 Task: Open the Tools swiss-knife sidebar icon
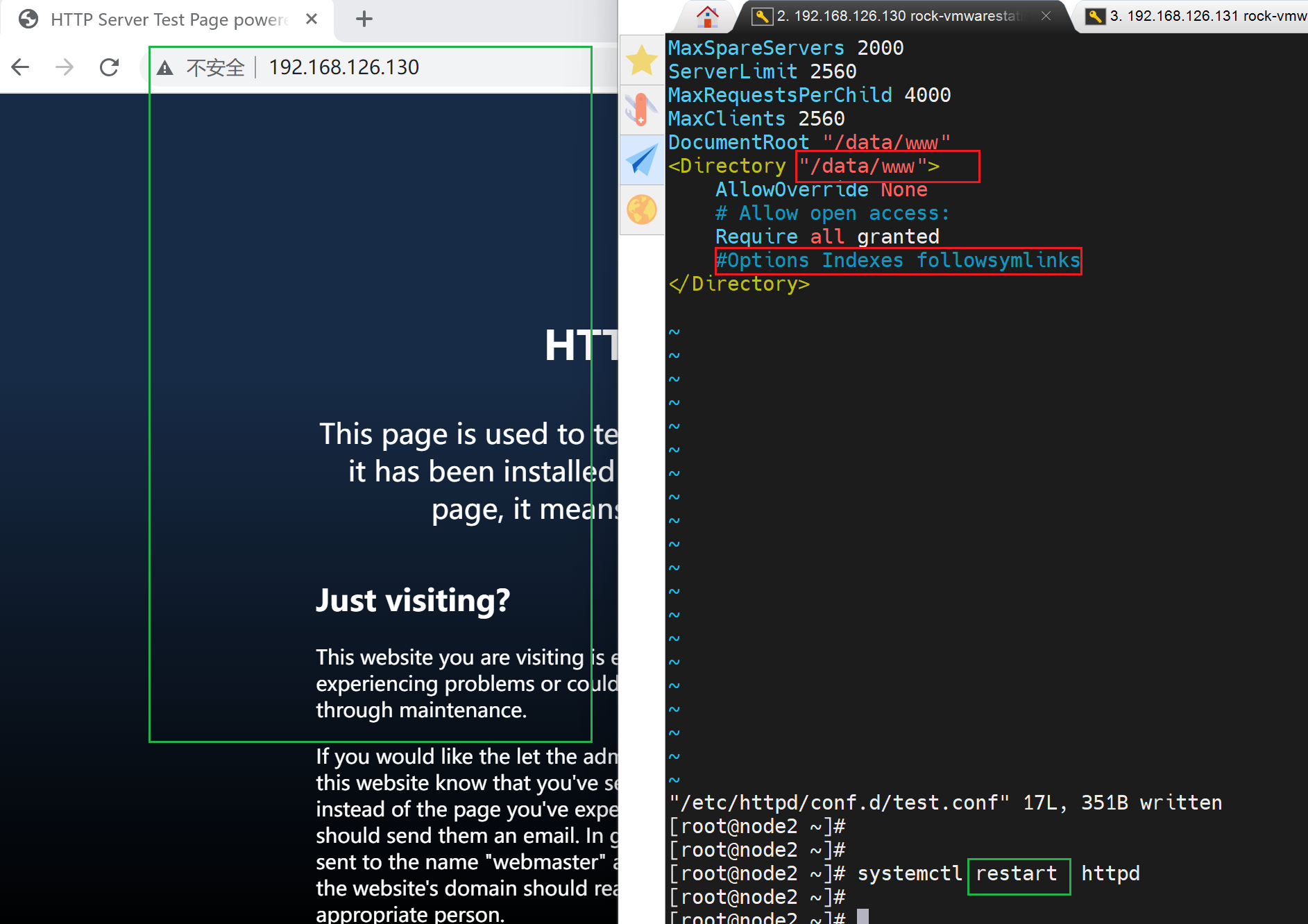click(642, 110)
